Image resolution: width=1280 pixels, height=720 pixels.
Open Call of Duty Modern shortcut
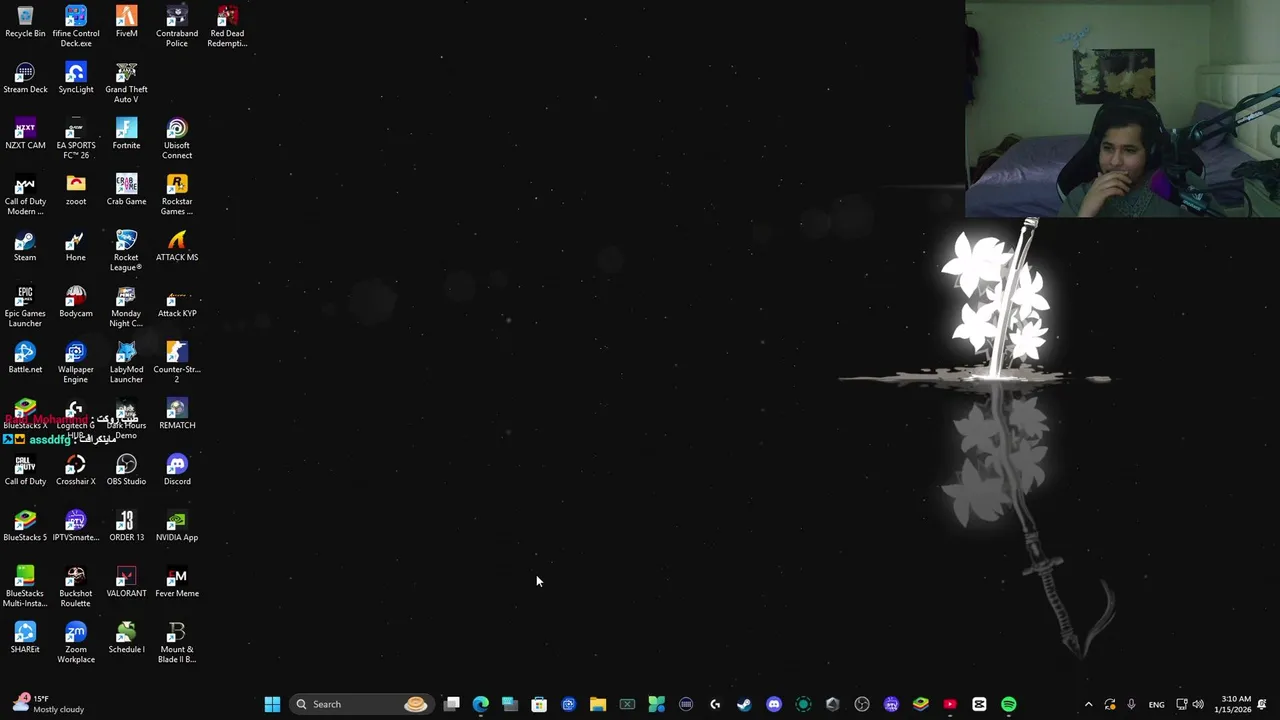[x=25, y=195]
